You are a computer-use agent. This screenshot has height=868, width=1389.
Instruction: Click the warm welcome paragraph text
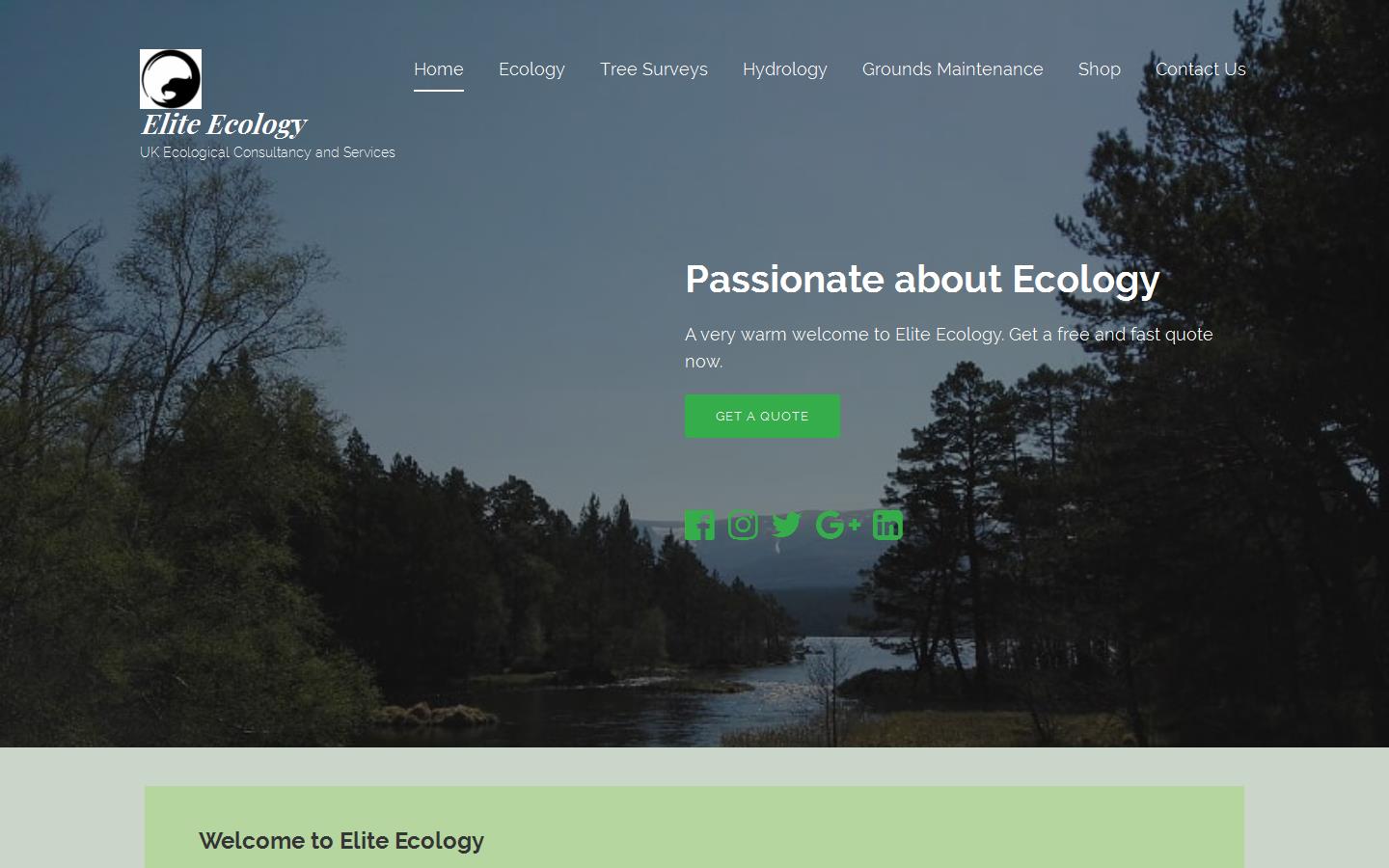coord(949,347)
